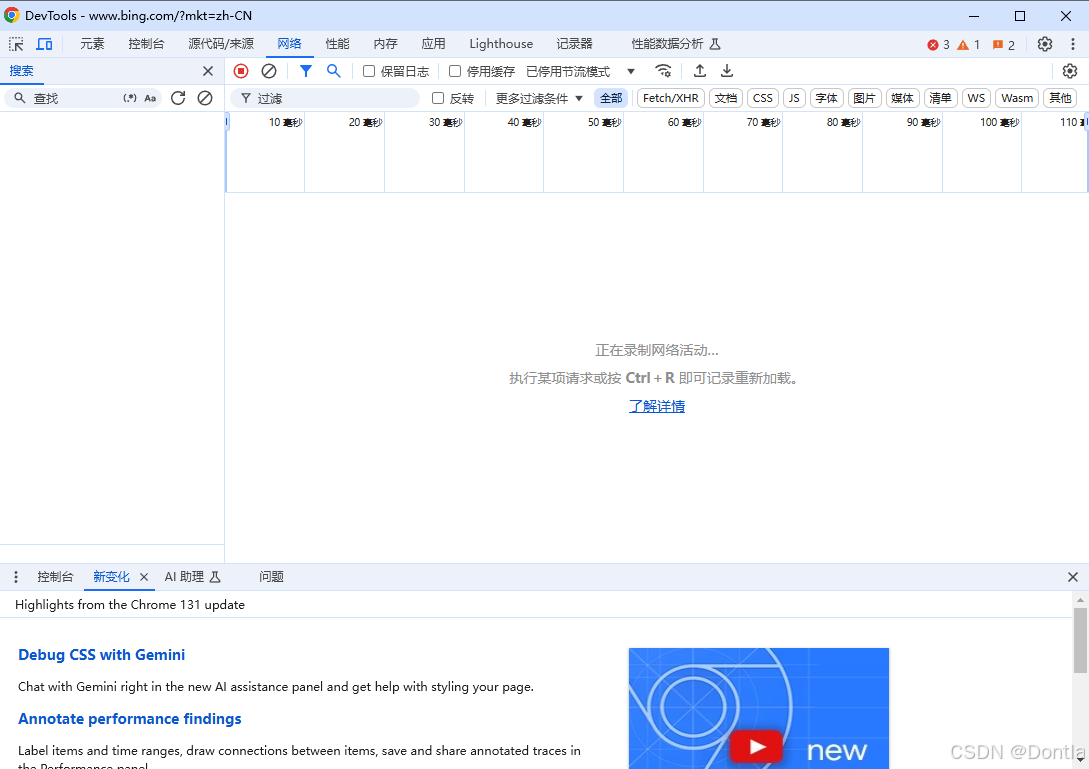The height and width of the screenshot is (769, 1089).
Task: Open 已停用节流模式 throttling dropdown
Action: pyautogui.click(x=581, y=71)
